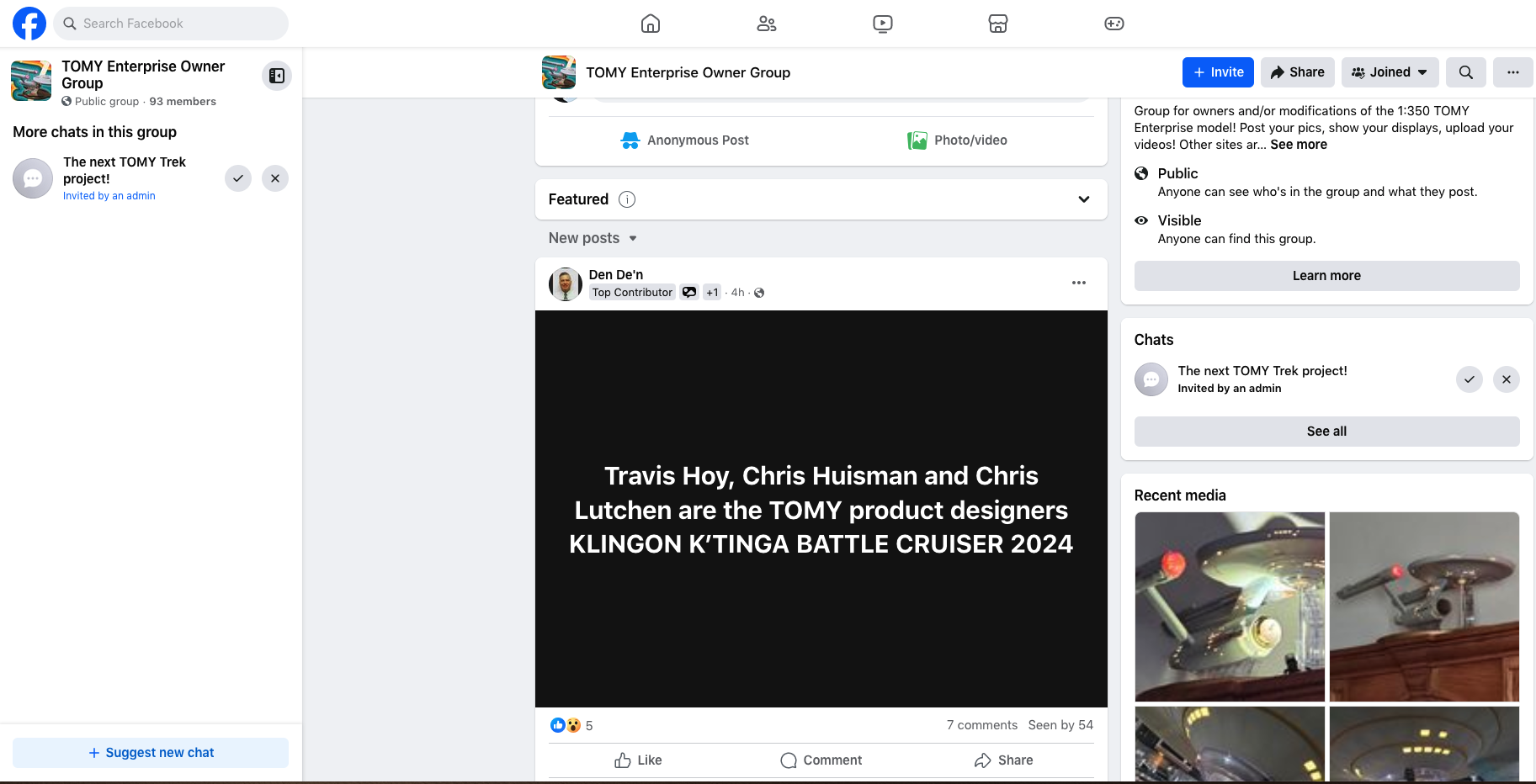The width and height of the screenshot is (1536, 784).
Task: Open the New posts sort dropdown
Action: [593, 238]
